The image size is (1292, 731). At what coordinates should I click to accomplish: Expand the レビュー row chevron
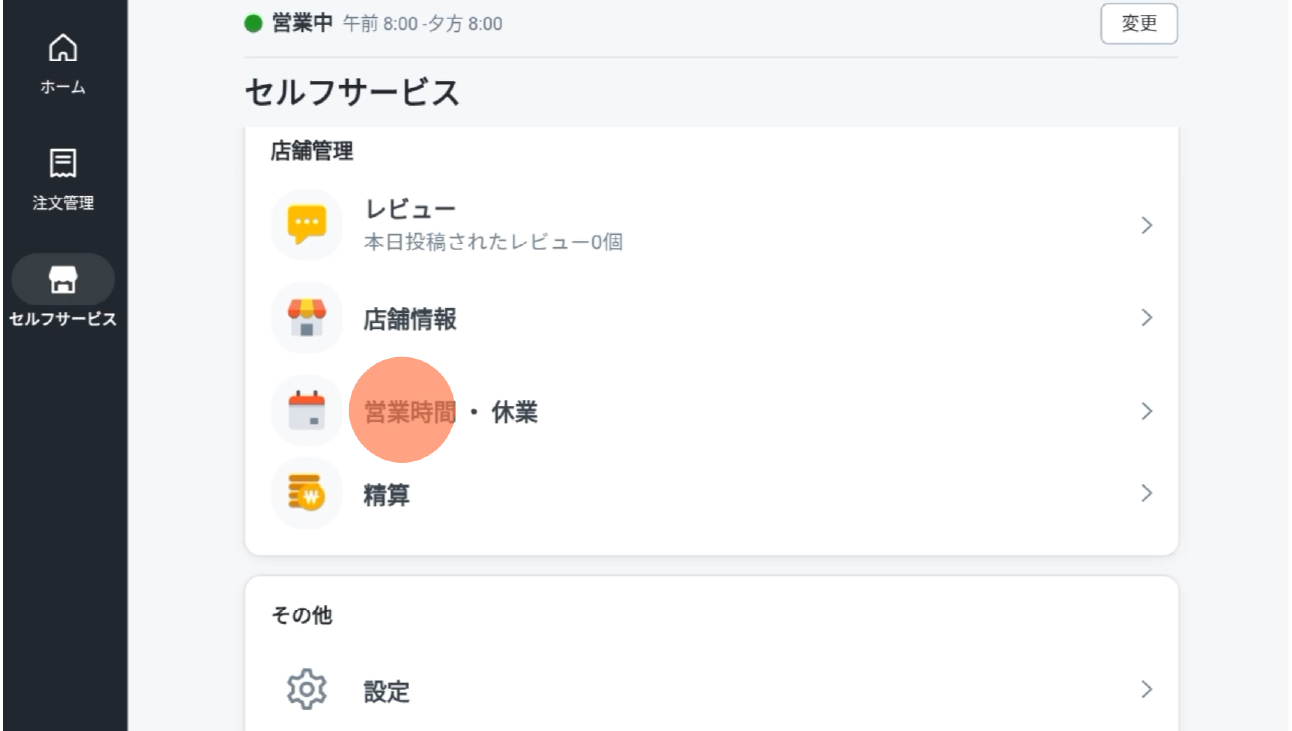(1147, 225)
